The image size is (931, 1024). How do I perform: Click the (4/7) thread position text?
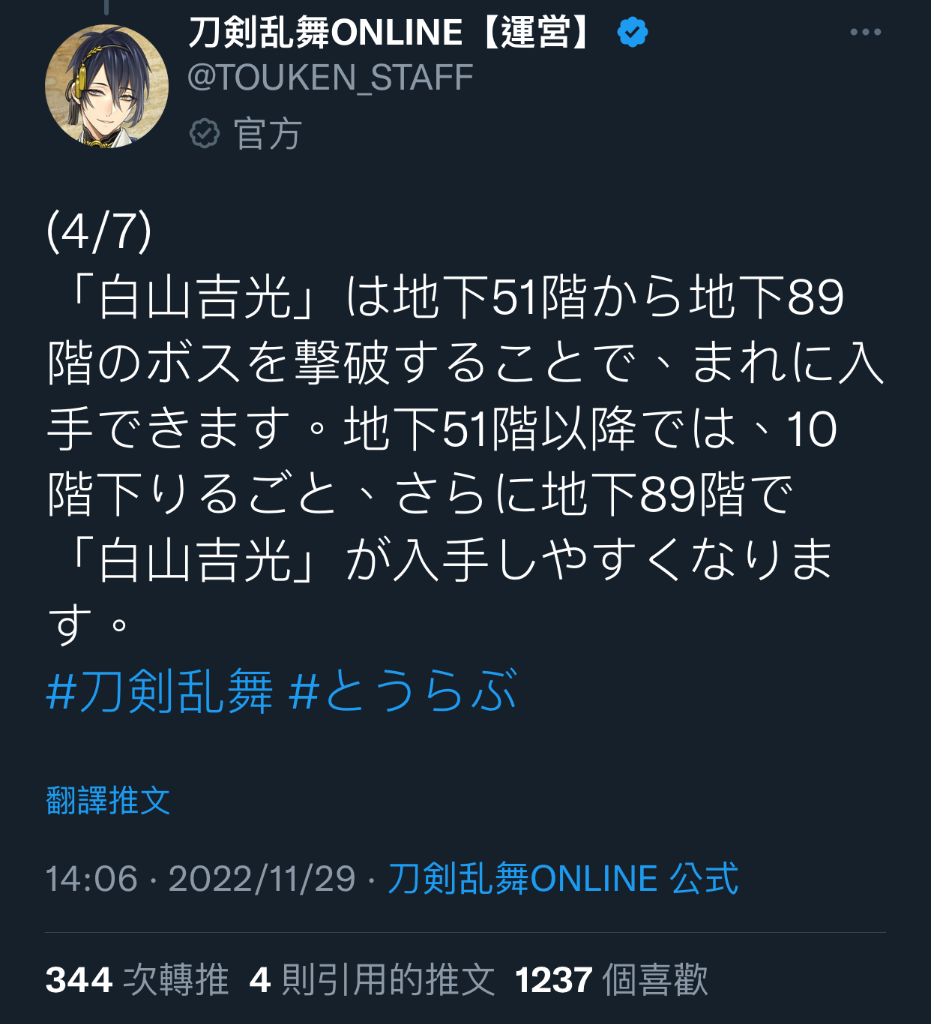point(99,232)
